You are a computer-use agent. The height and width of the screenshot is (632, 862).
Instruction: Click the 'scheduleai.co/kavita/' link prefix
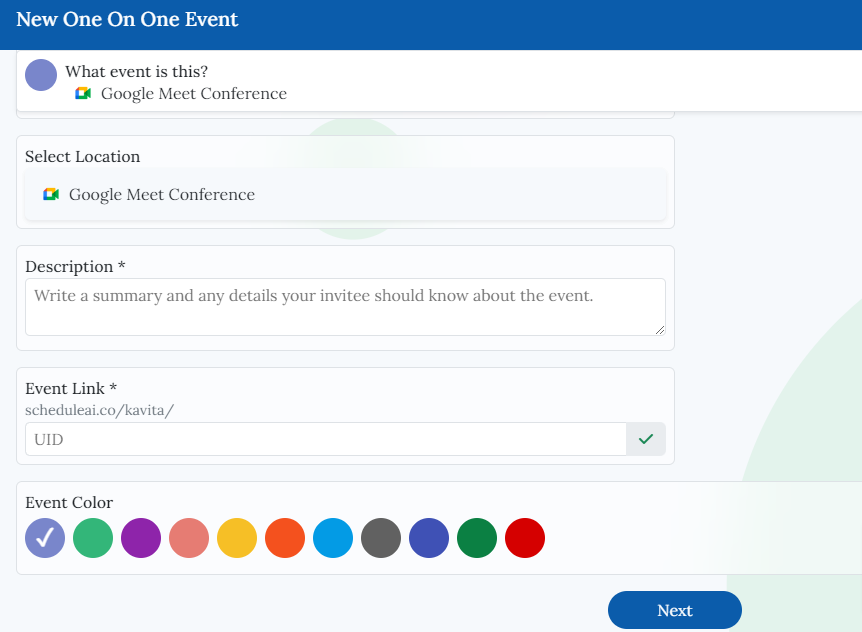[100, 410]
